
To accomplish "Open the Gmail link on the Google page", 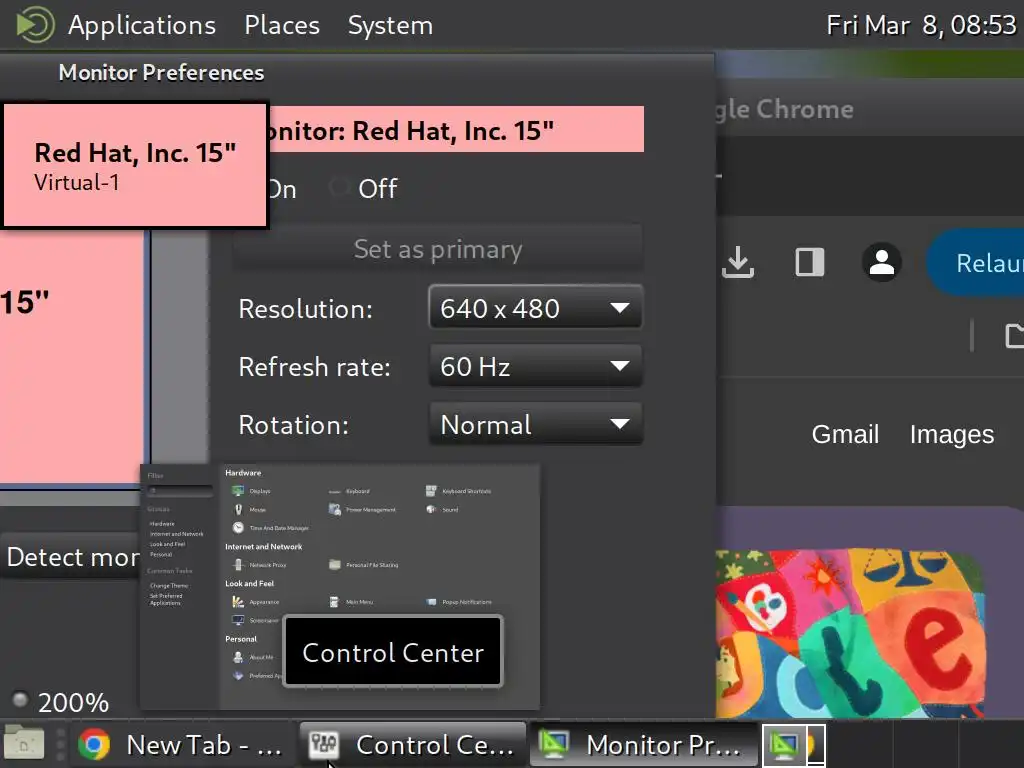I will 845,434.
